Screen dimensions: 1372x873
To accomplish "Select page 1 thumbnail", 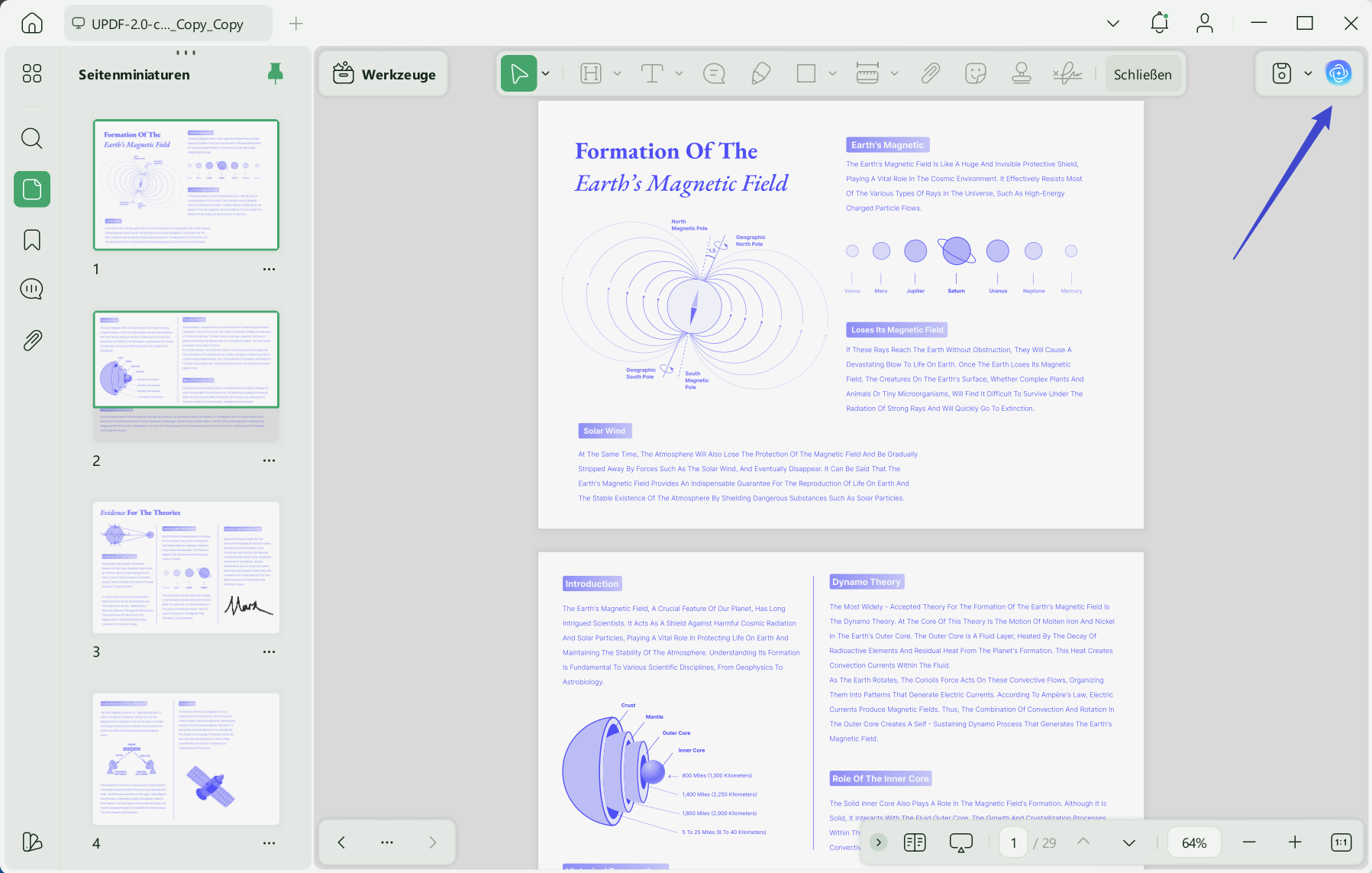I will [186, 185].
